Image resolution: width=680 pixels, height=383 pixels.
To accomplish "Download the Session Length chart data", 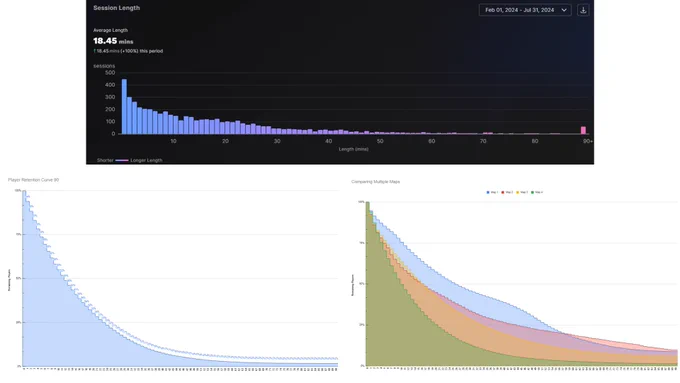I will (583, 10).
